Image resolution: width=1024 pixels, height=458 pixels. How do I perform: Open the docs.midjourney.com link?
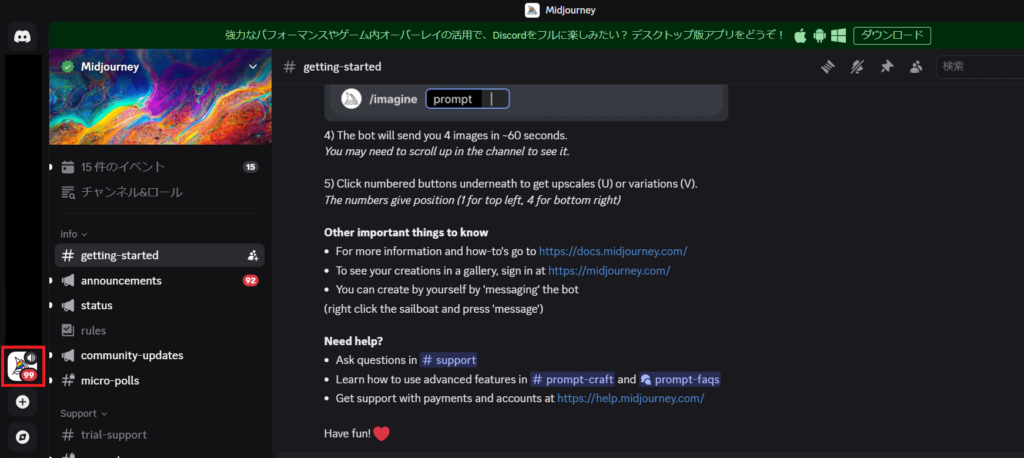coord(613,251)
